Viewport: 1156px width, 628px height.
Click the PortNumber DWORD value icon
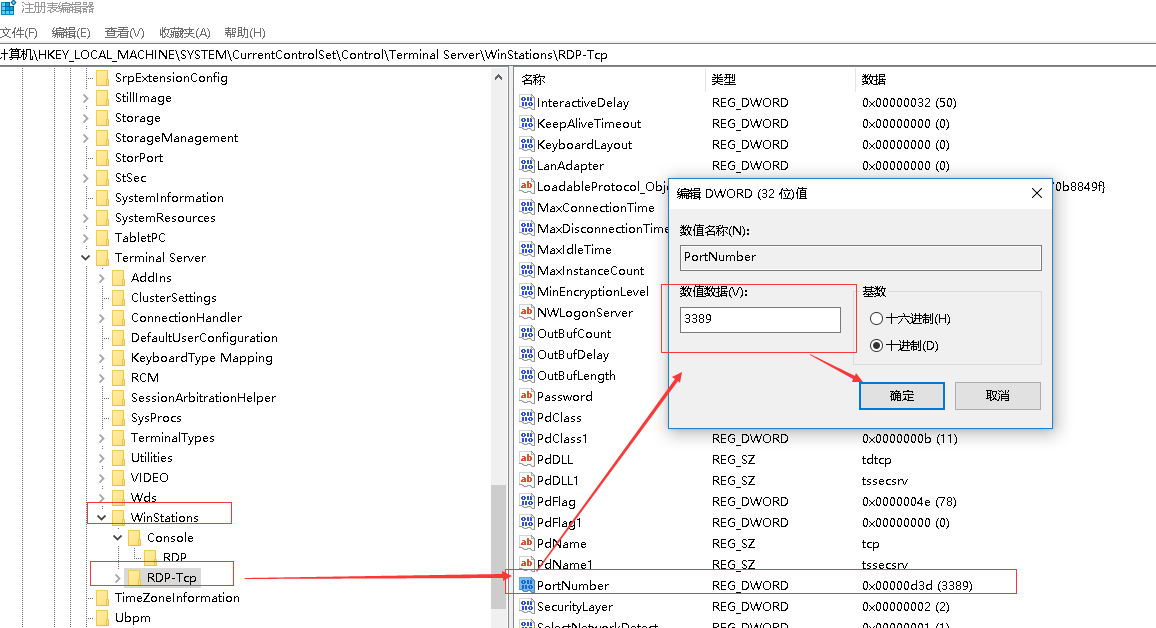click(527, 585)
